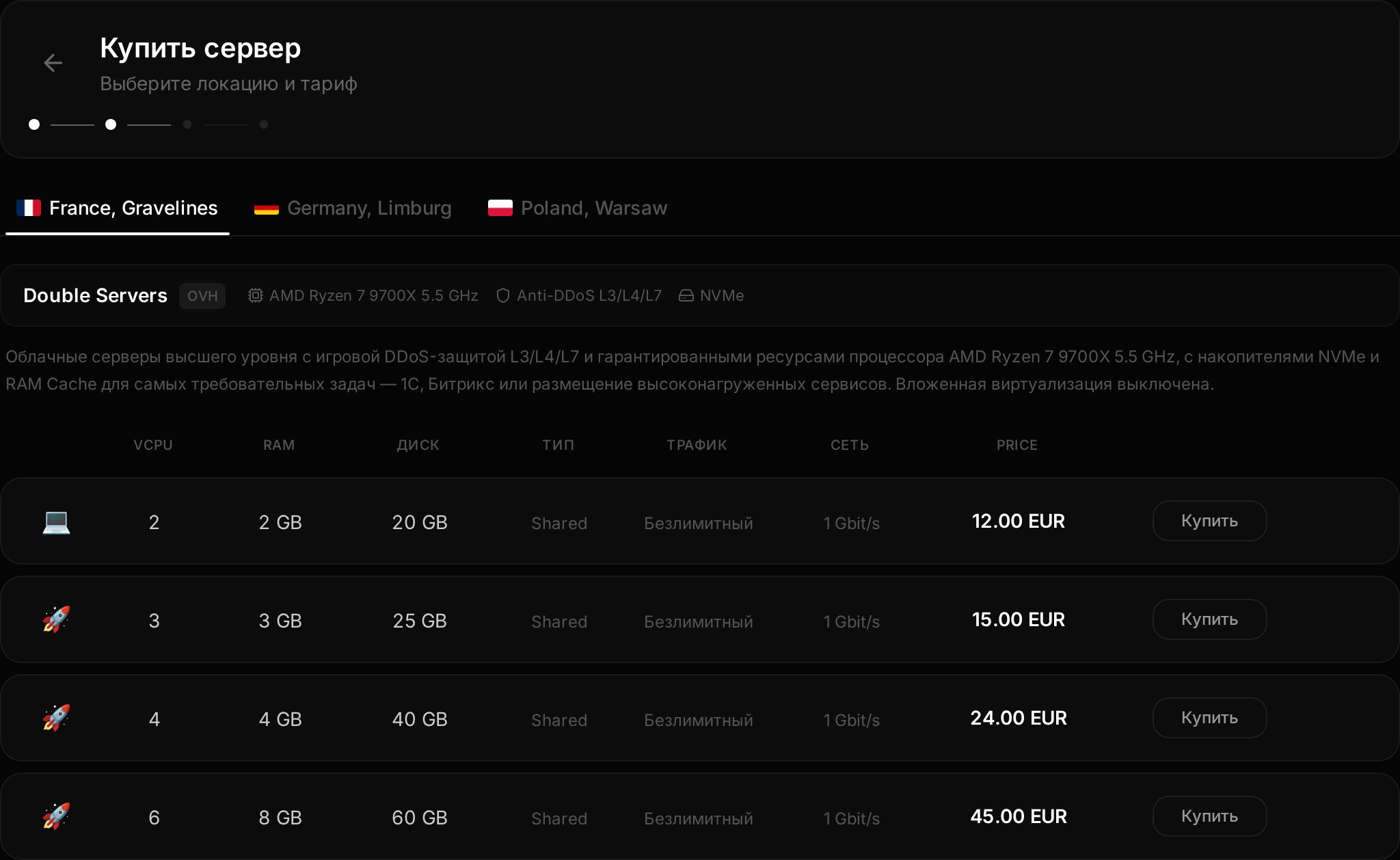Click the drive icon beside NVMe
Image resolution: width=1400 pixels, height=860 pixels.
click(x=686, y=295)
